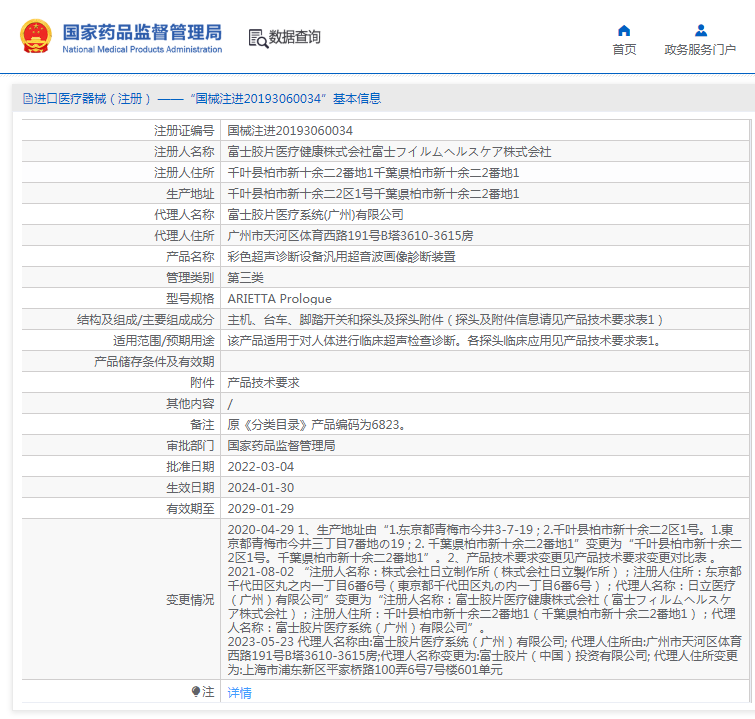Click the national emblem logo

(36, 37)
